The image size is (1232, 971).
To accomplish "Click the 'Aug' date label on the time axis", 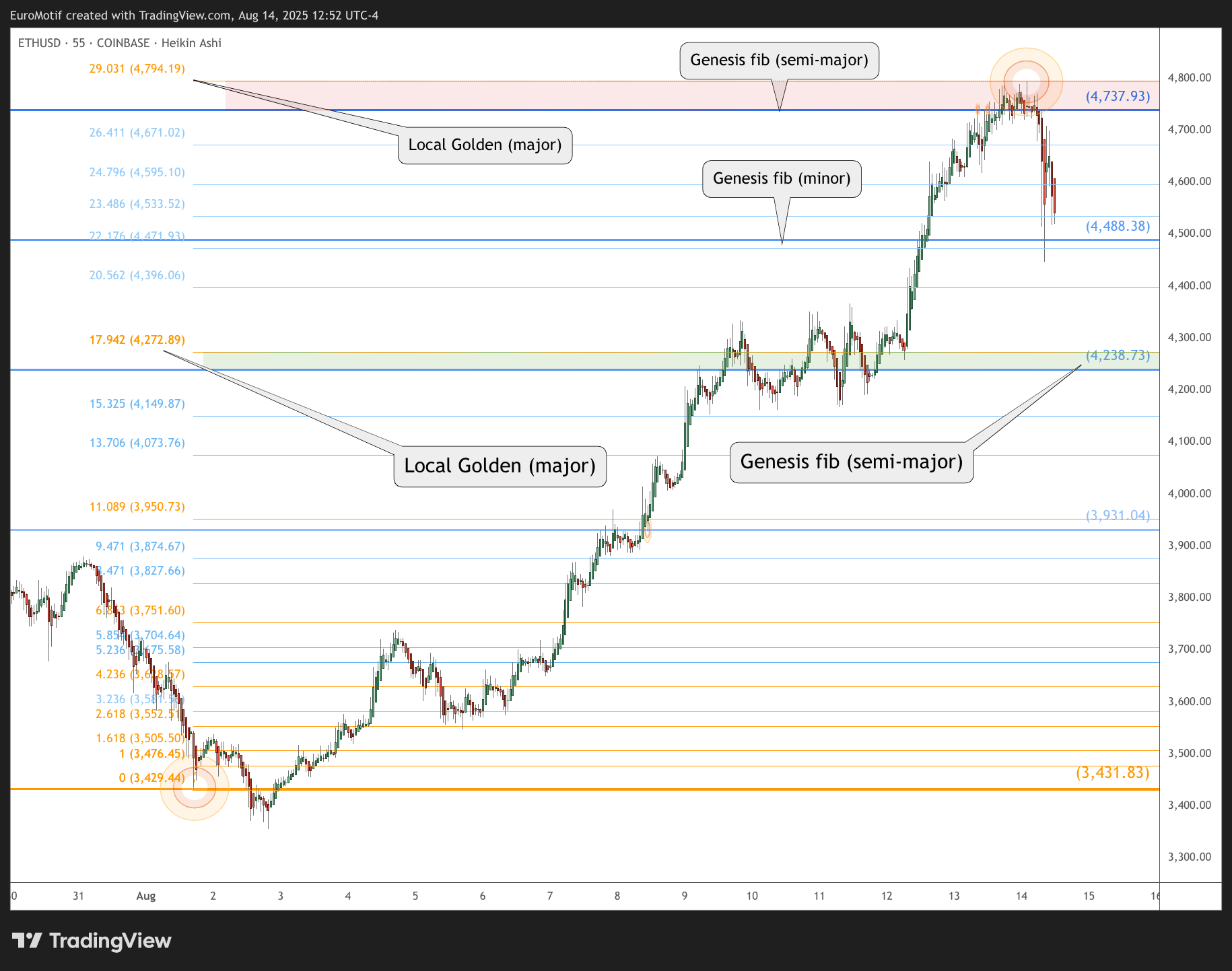I will pos(146,896).
